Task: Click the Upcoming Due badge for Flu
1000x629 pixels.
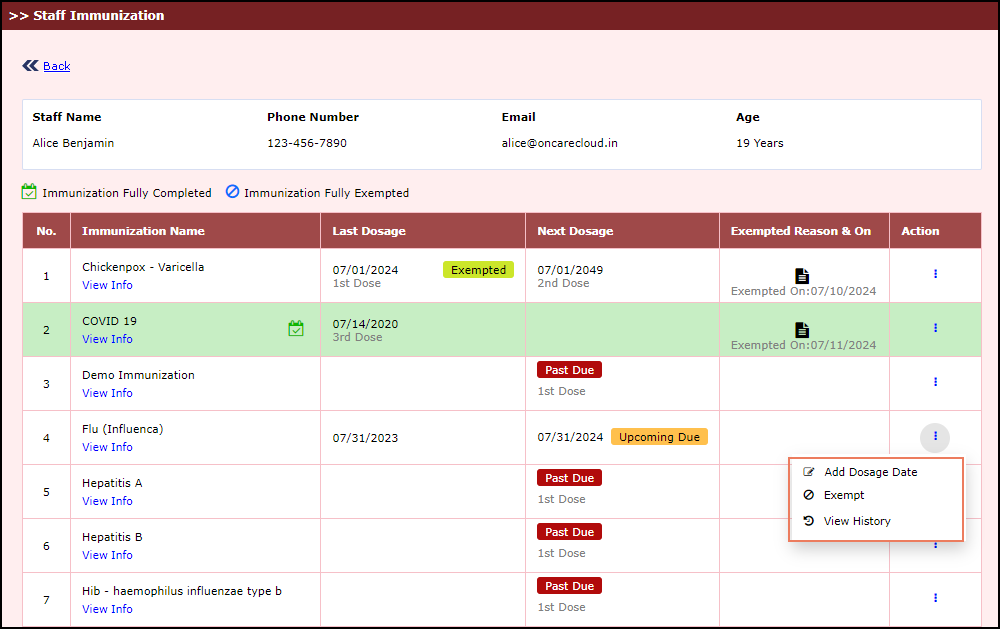Action: 659,437
